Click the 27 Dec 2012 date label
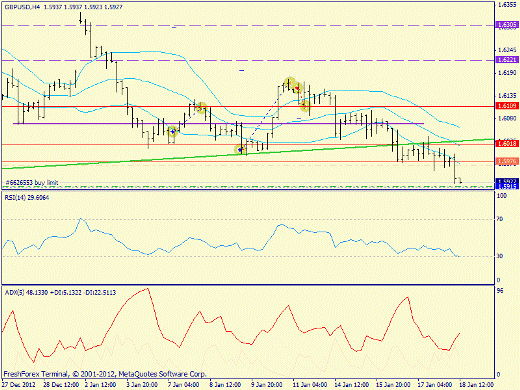 (x=19, y=384)
